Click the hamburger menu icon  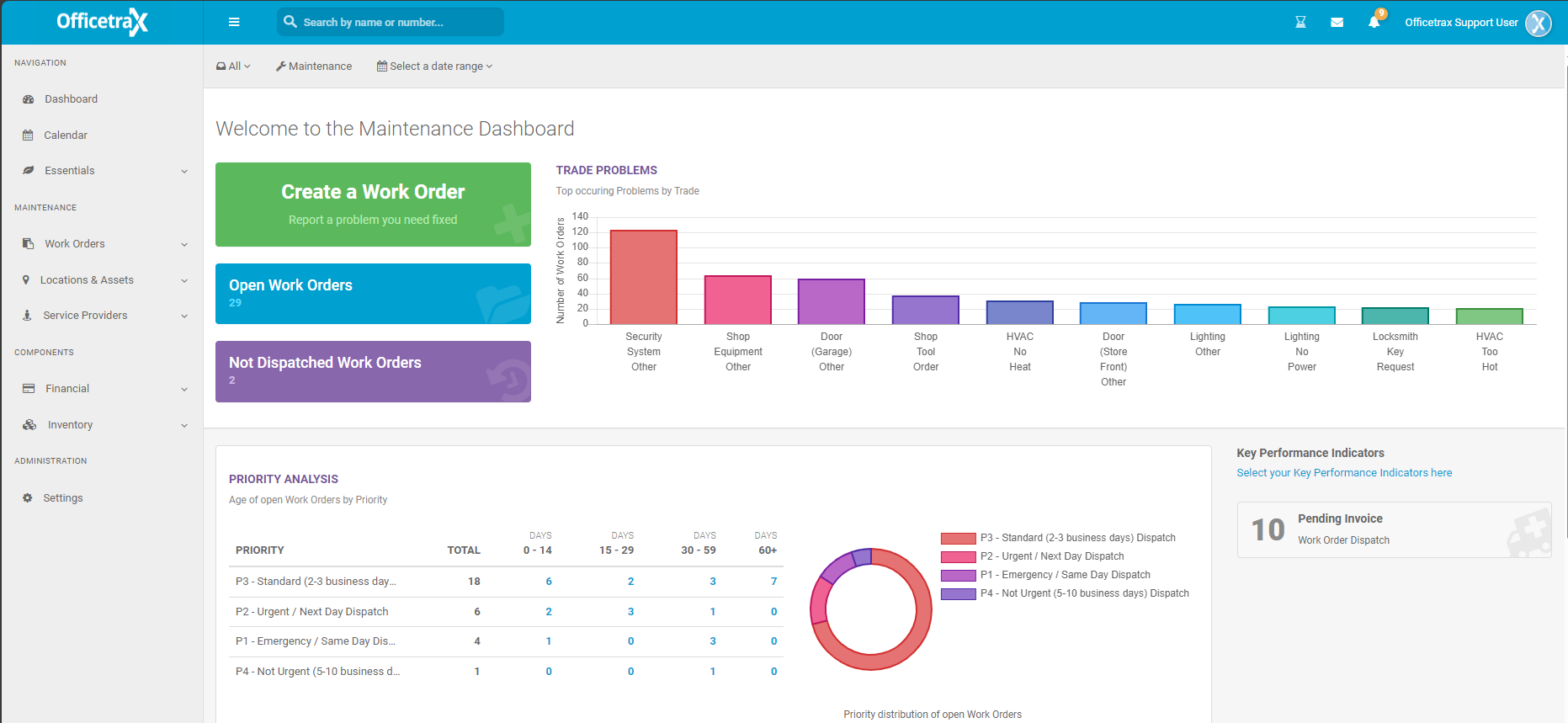(x=234, y=23)
